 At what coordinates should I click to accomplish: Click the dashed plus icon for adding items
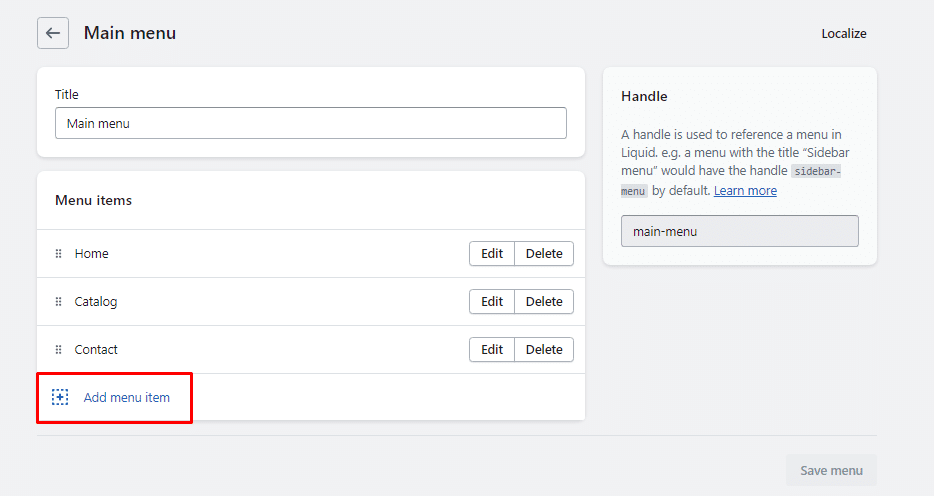pyautogui.click(x=60, y=398)
